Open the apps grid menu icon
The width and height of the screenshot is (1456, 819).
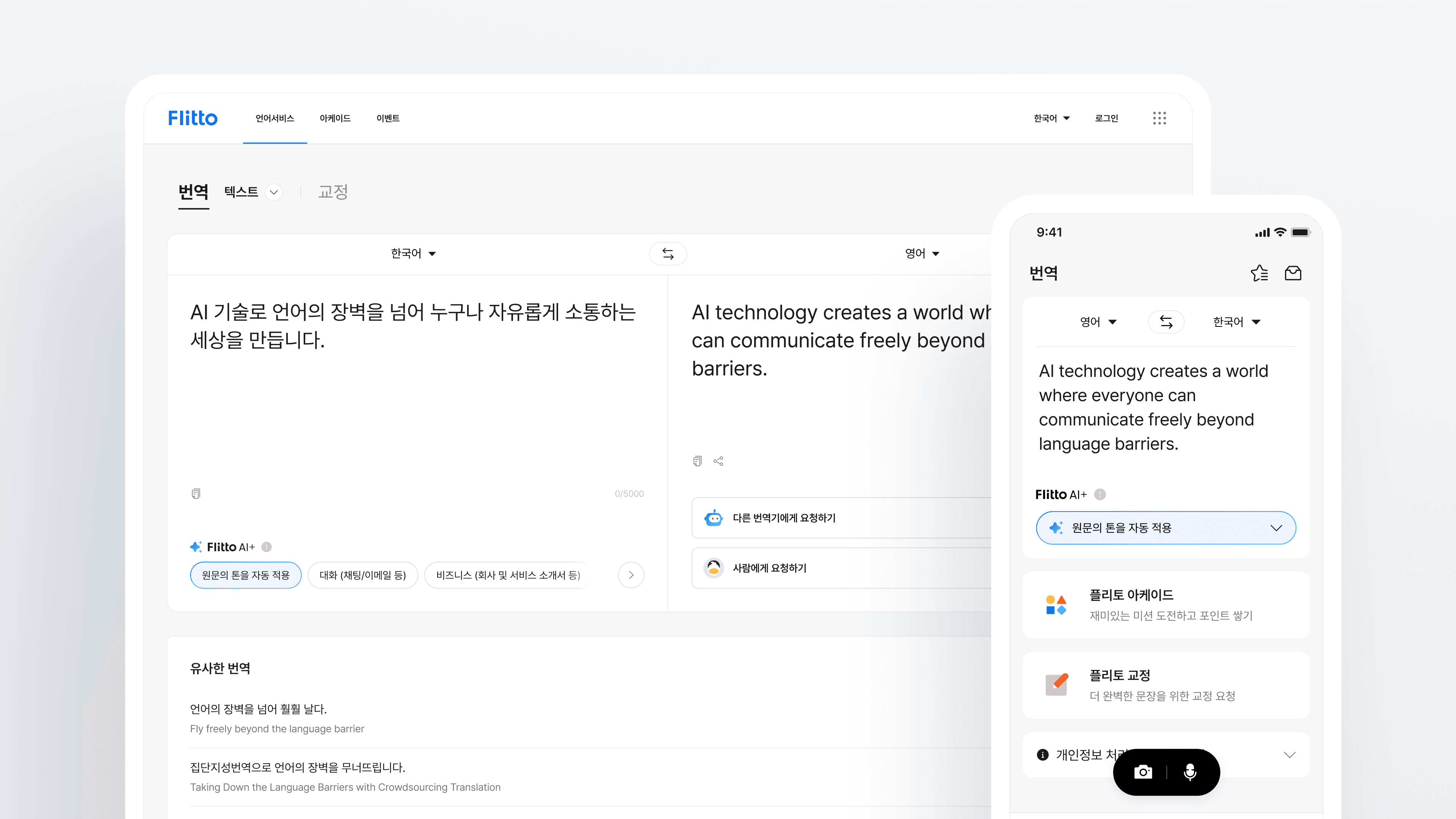coord(1159,118)
